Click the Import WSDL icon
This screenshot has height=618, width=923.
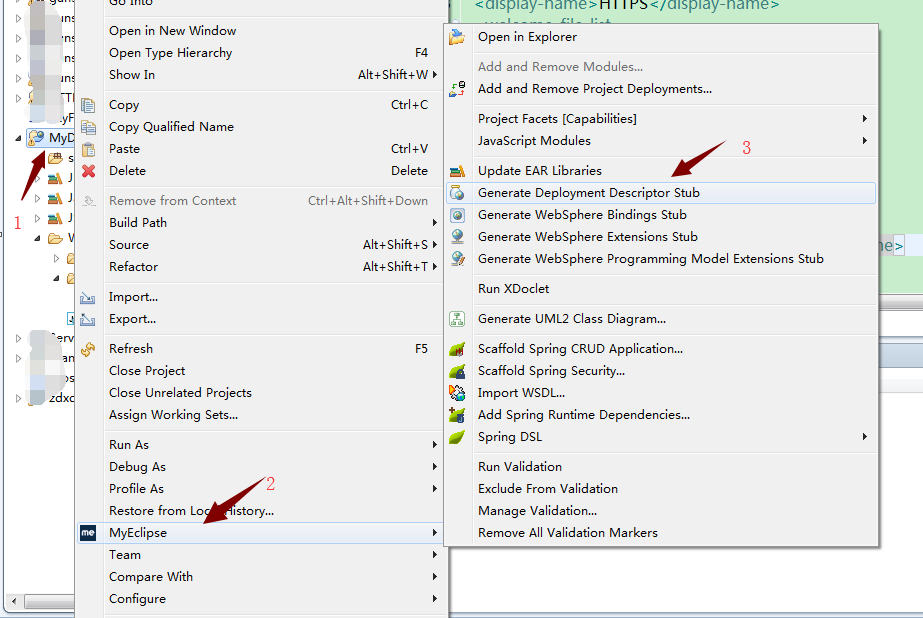click(457, 393)
